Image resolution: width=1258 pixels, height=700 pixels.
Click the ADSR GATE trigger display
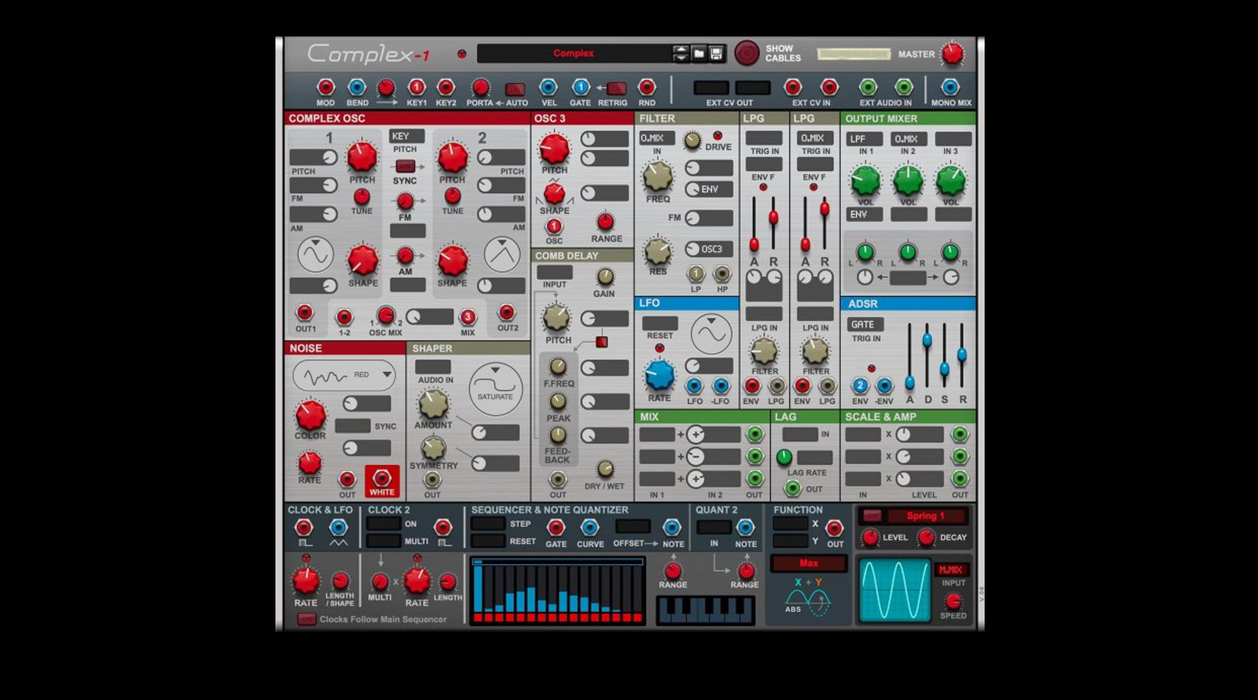864,324
